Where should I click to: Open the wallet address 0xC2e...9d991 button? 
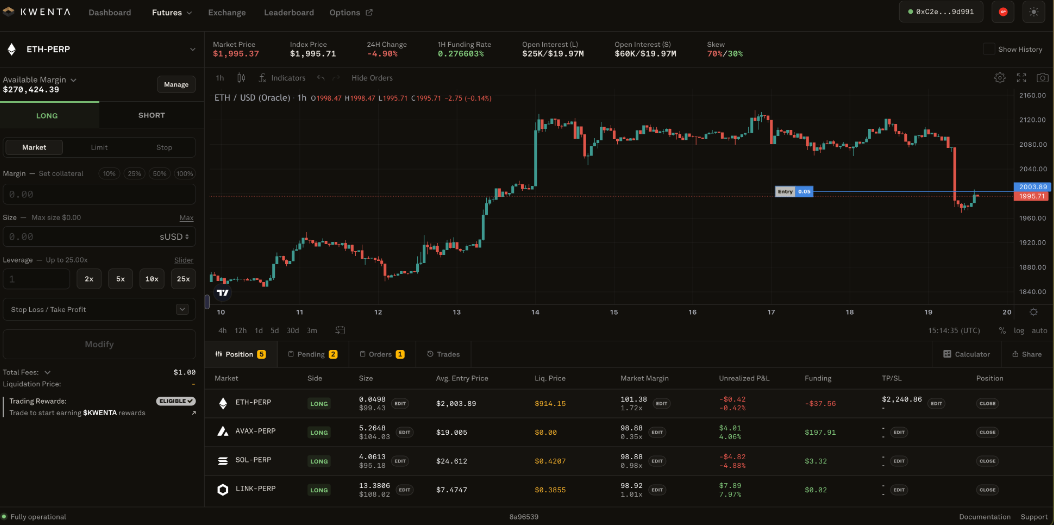point(941,12)
